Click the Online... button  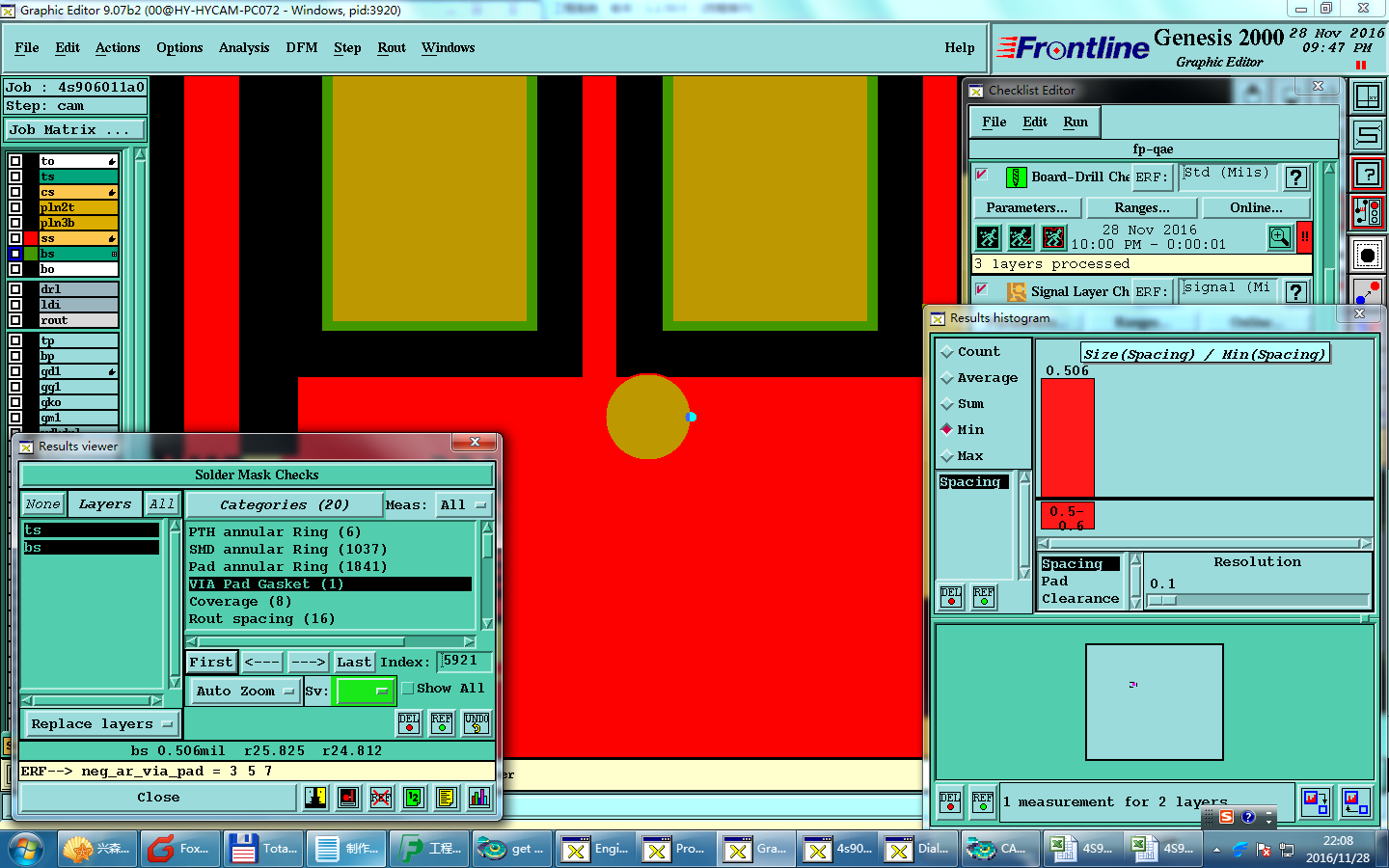1256,207
